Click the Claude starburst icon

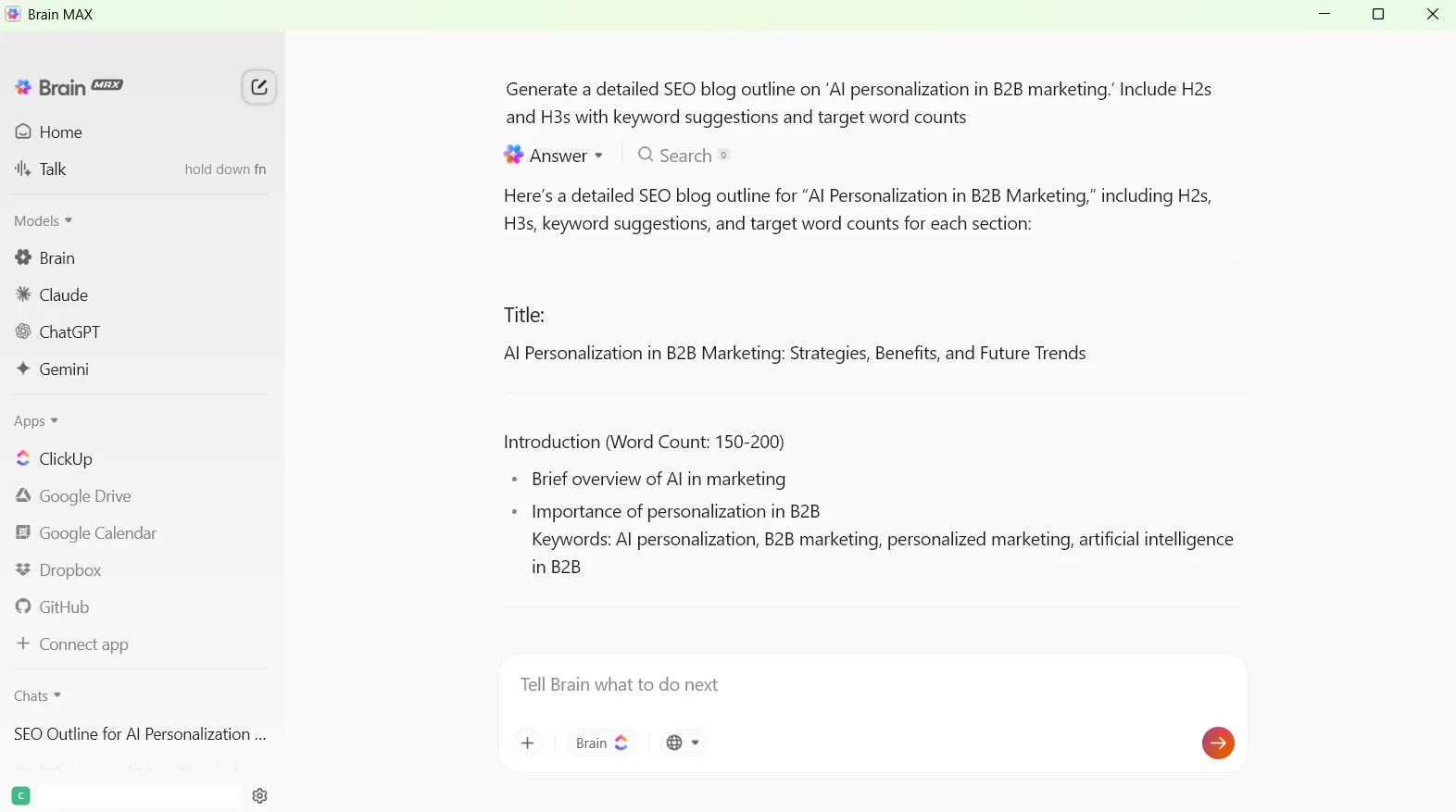point(23,294)
